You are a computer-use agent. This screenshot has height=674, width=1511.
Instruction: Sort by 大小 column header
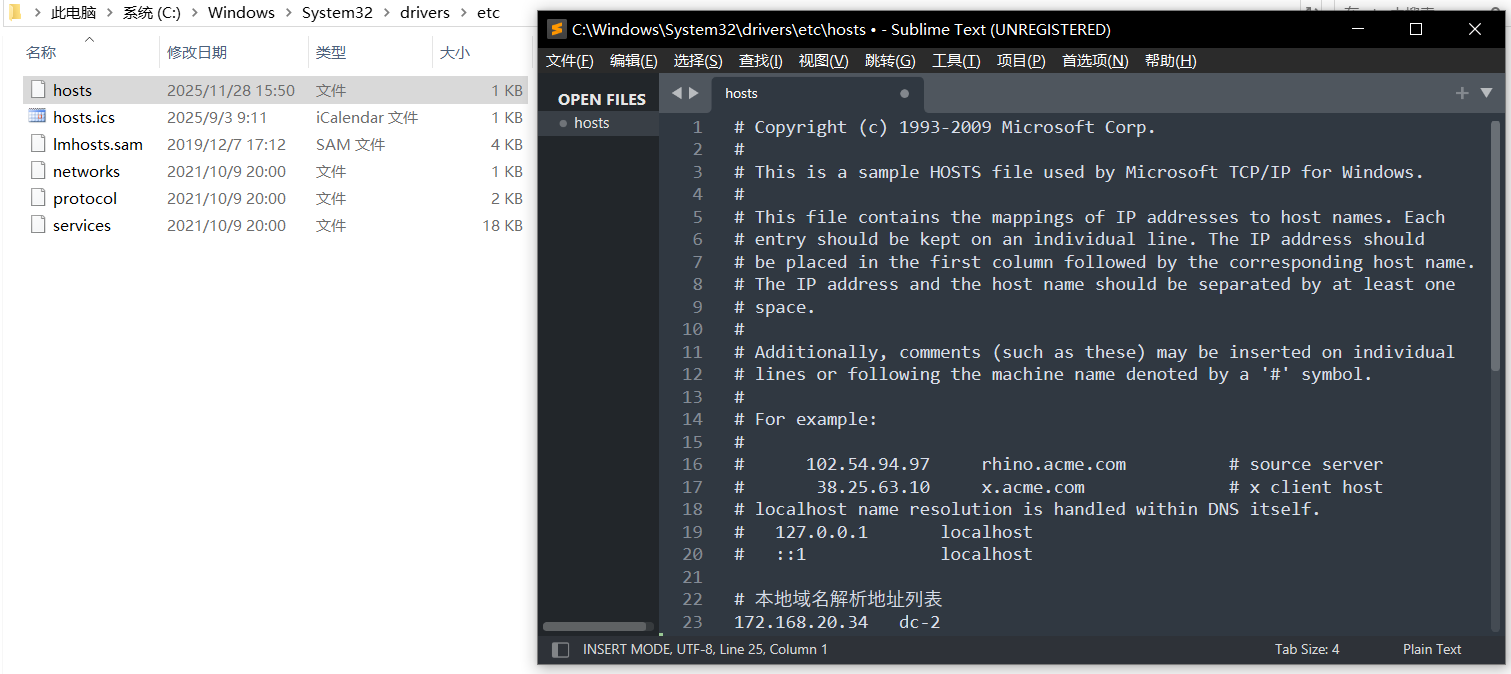(455, 52)
